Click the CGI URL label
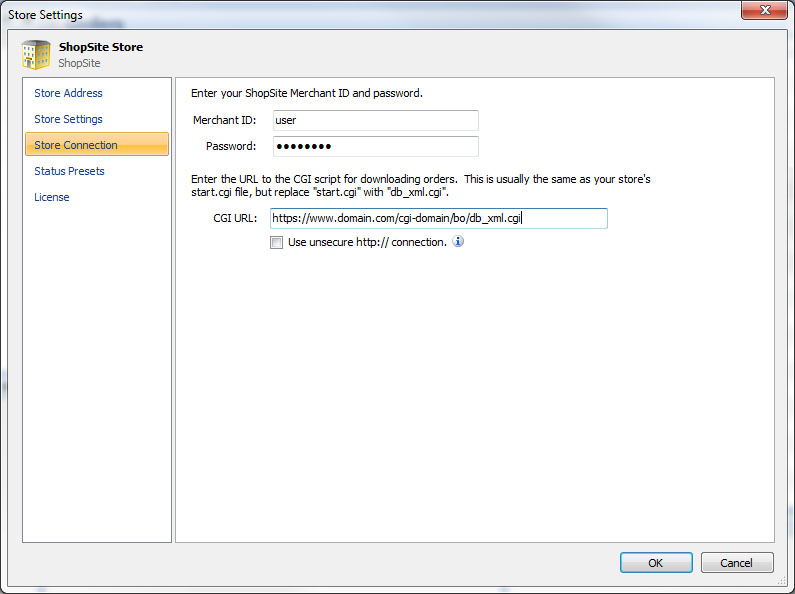Screen dimensions: 795x594 (235, 218)
